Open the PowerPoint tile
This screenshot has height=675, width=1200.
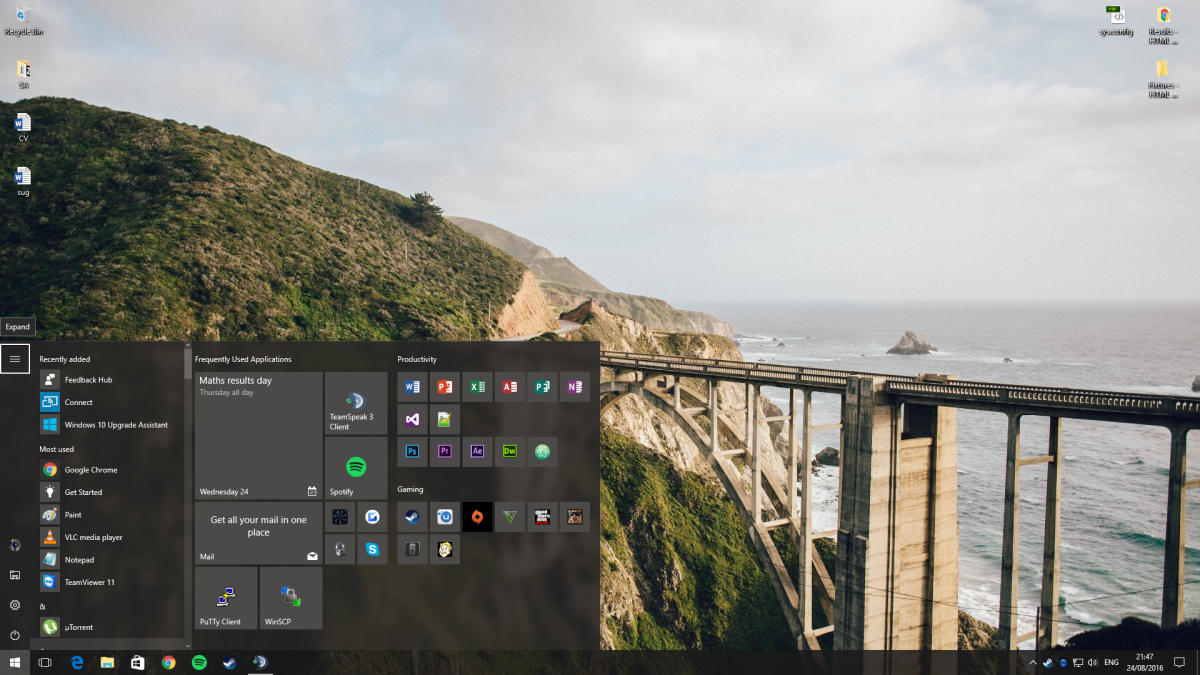point(445,387)
